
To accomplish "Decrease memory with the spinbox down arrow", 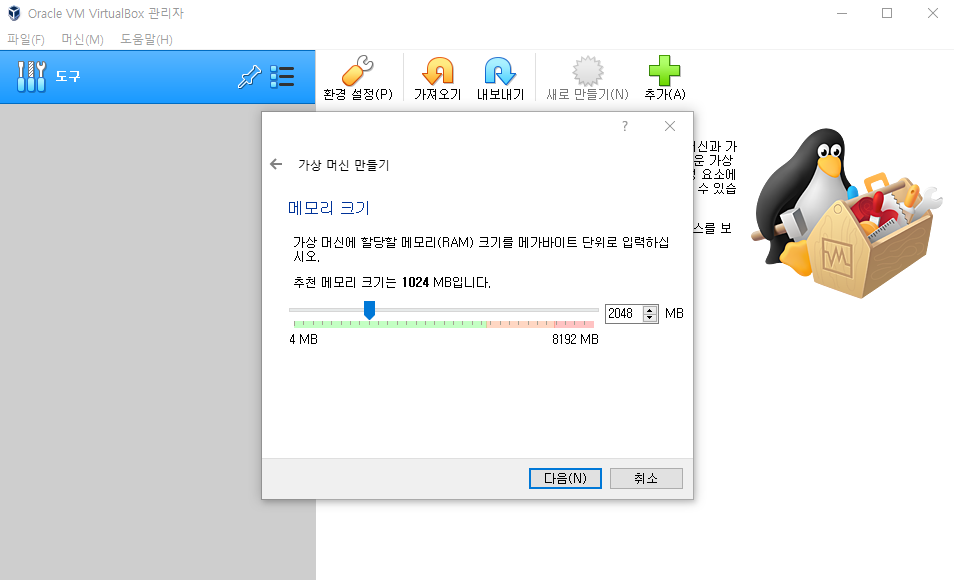I will tap(650, 318).
